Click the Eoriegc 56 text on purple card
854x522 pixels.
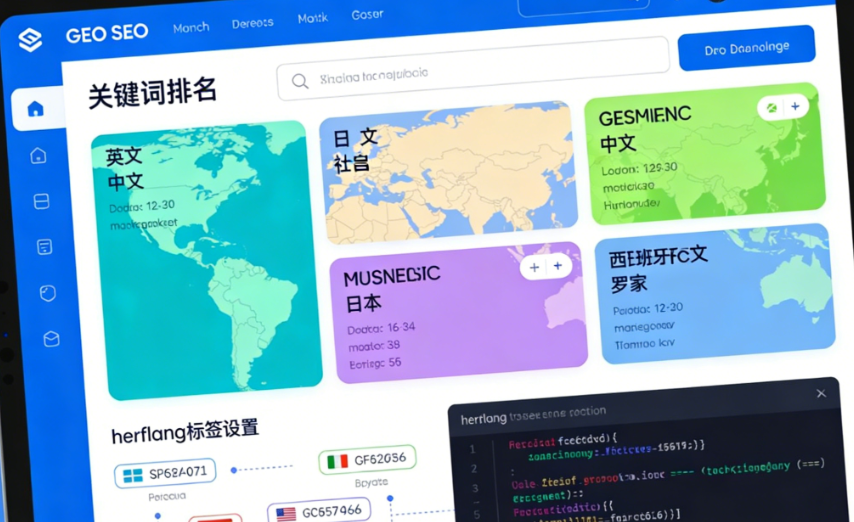(375, 363)
